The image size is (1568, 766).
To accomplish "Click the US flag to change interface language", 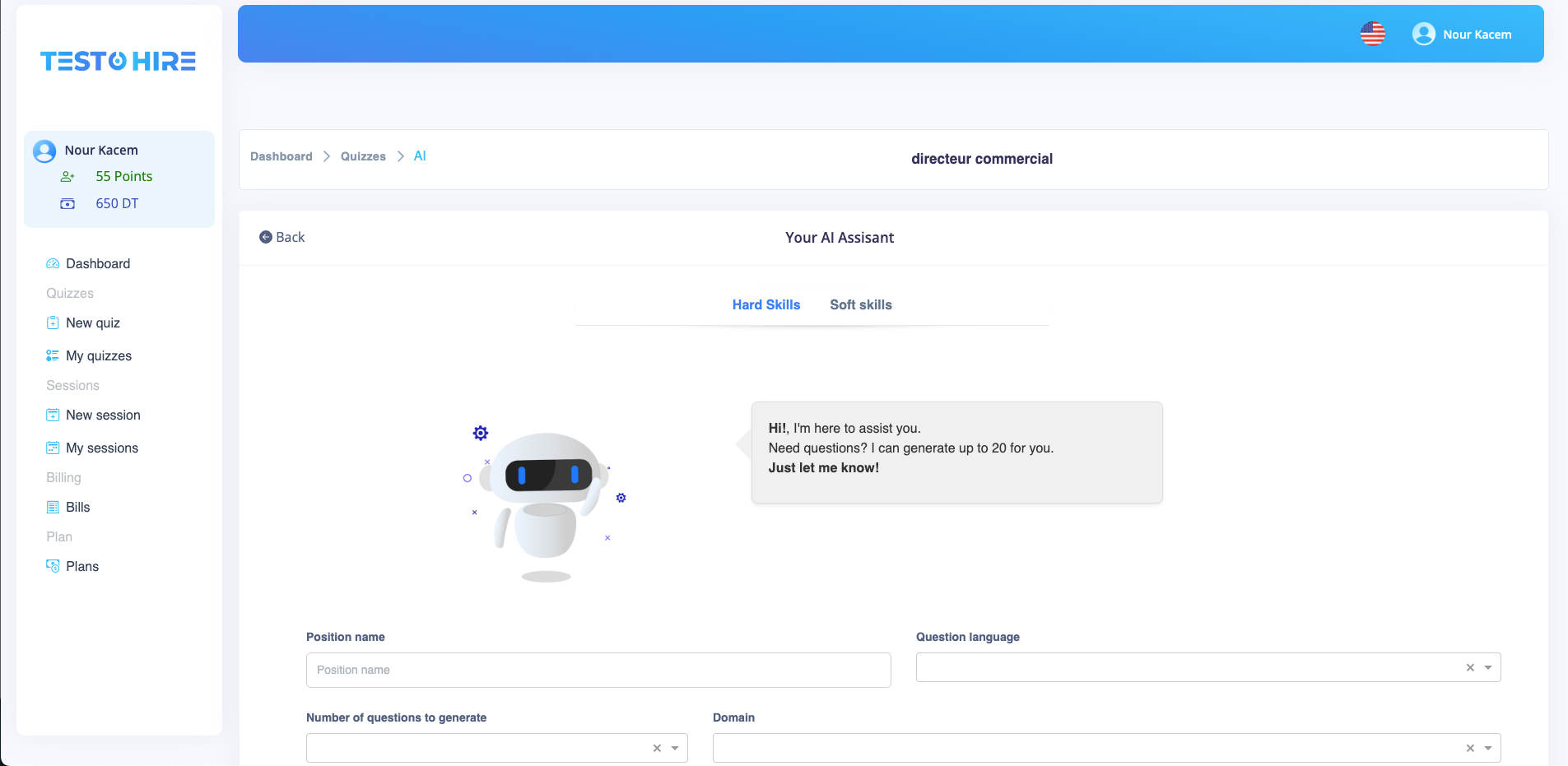I will click(x=1372, y=34).
